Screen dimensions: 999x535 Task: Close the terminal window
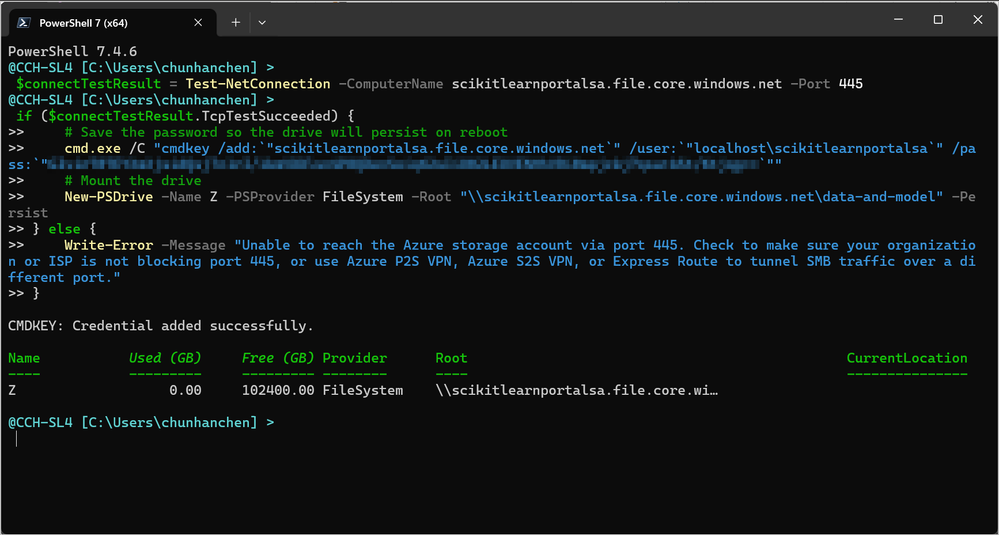coord(977,20)
